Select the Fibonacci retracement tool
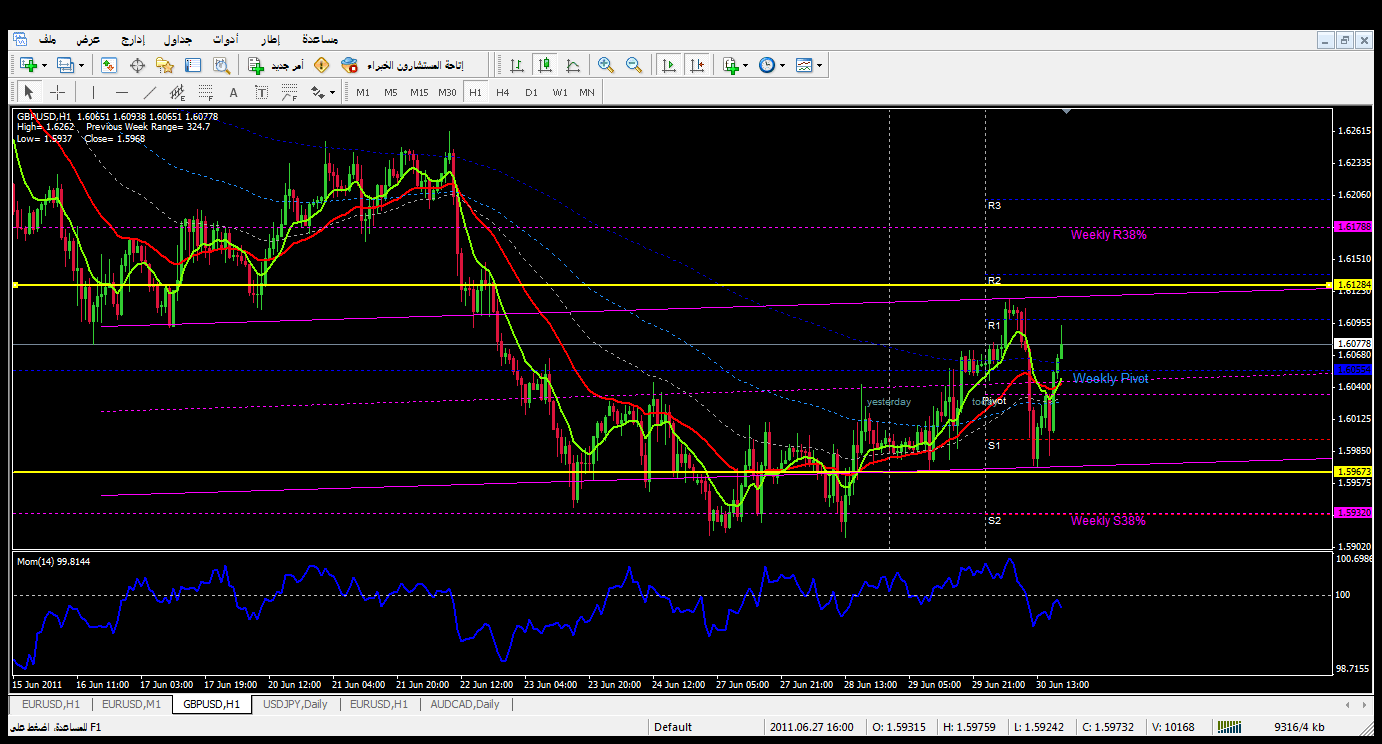1382x744 pixels. pos(206,92)
